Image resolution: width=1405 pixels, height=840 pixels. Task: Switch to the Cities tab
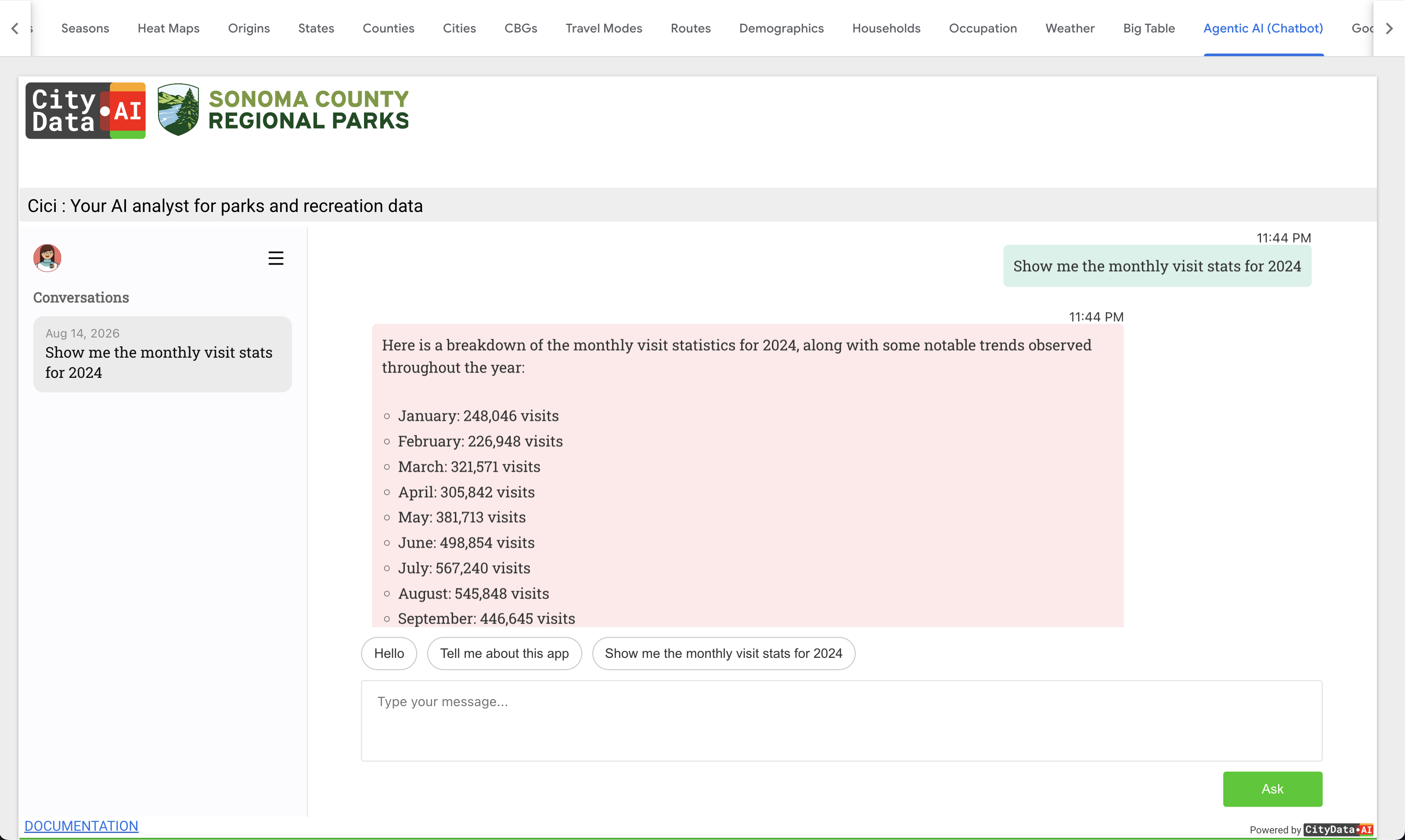click(x=459, y=28)
